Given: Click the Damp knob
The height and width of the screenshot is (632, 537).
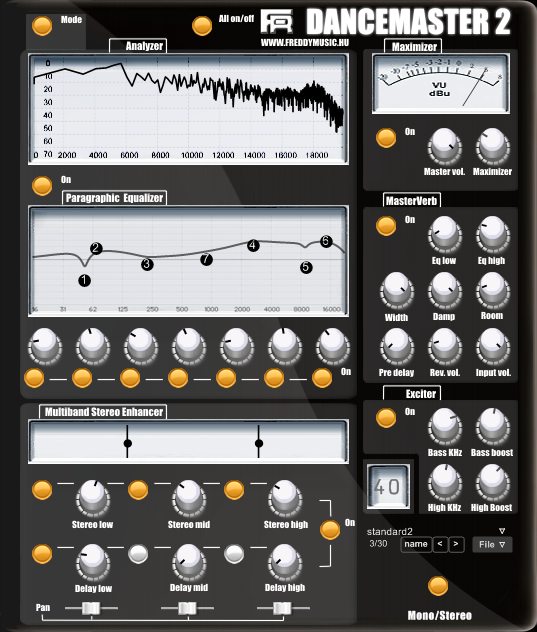Looking at the screenshot, I should [444, 291].
